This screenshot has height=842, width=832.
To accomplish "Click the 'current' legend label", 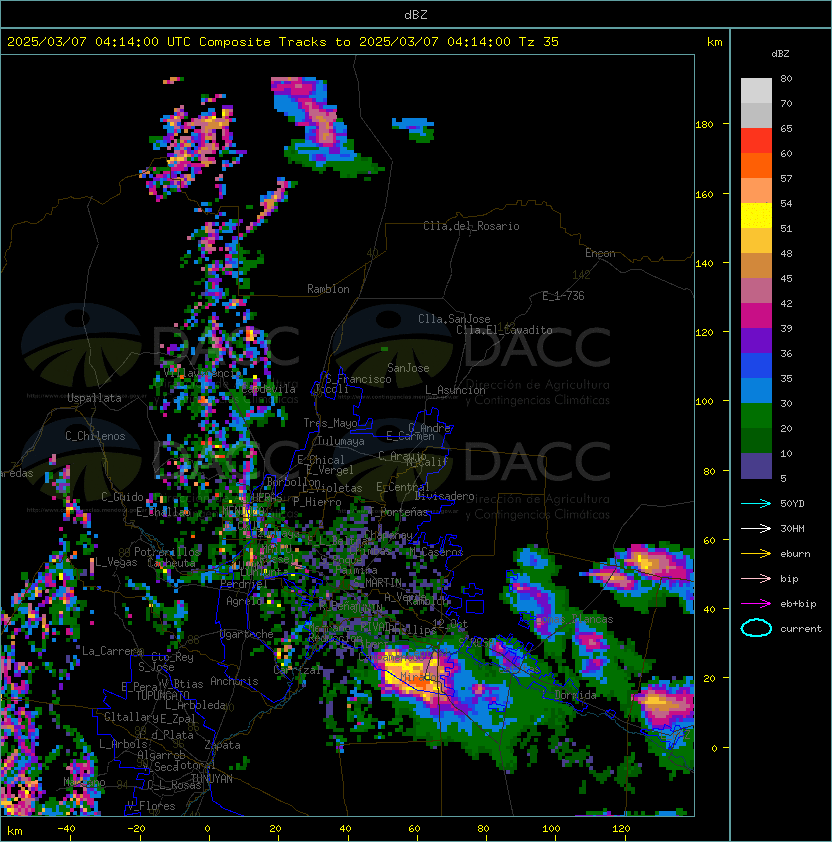I will (x=801, y=629).
